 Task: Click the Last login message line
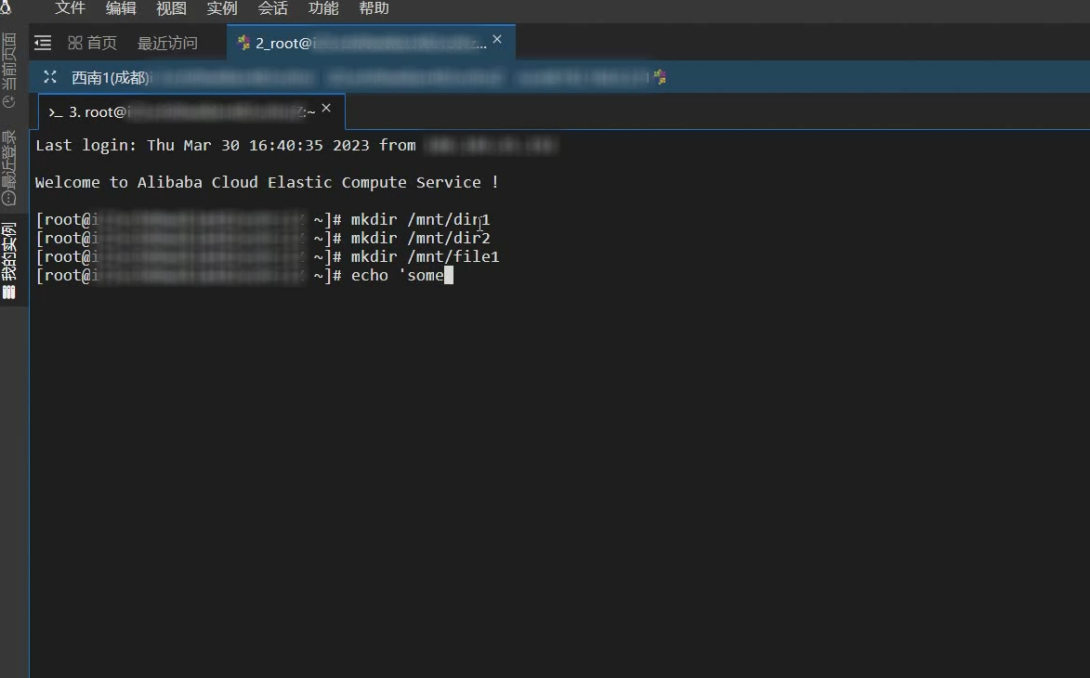click(x=296, y=145)
